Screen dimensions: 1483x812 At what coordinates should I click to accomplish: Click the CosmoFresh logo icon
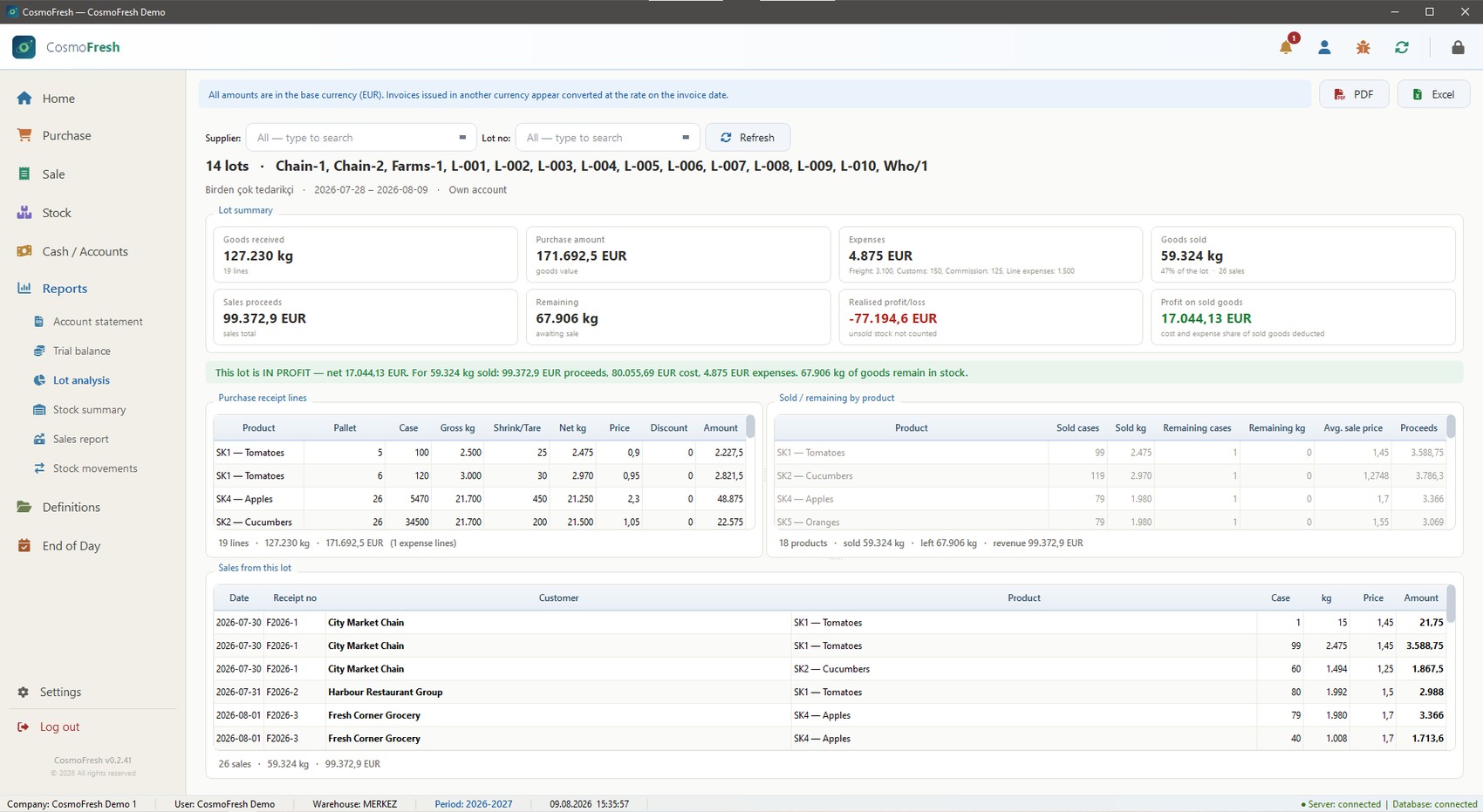[x=24, y=47]
